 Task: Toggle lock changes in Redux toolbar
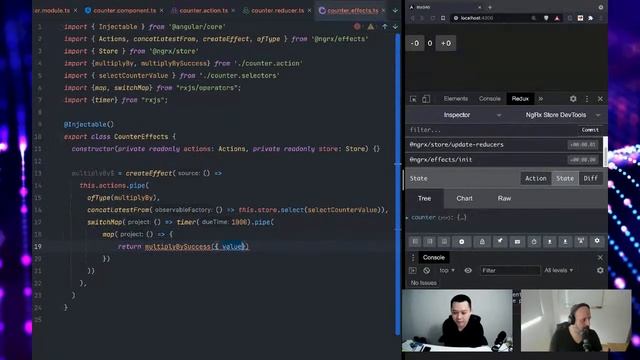pos(482,242)
